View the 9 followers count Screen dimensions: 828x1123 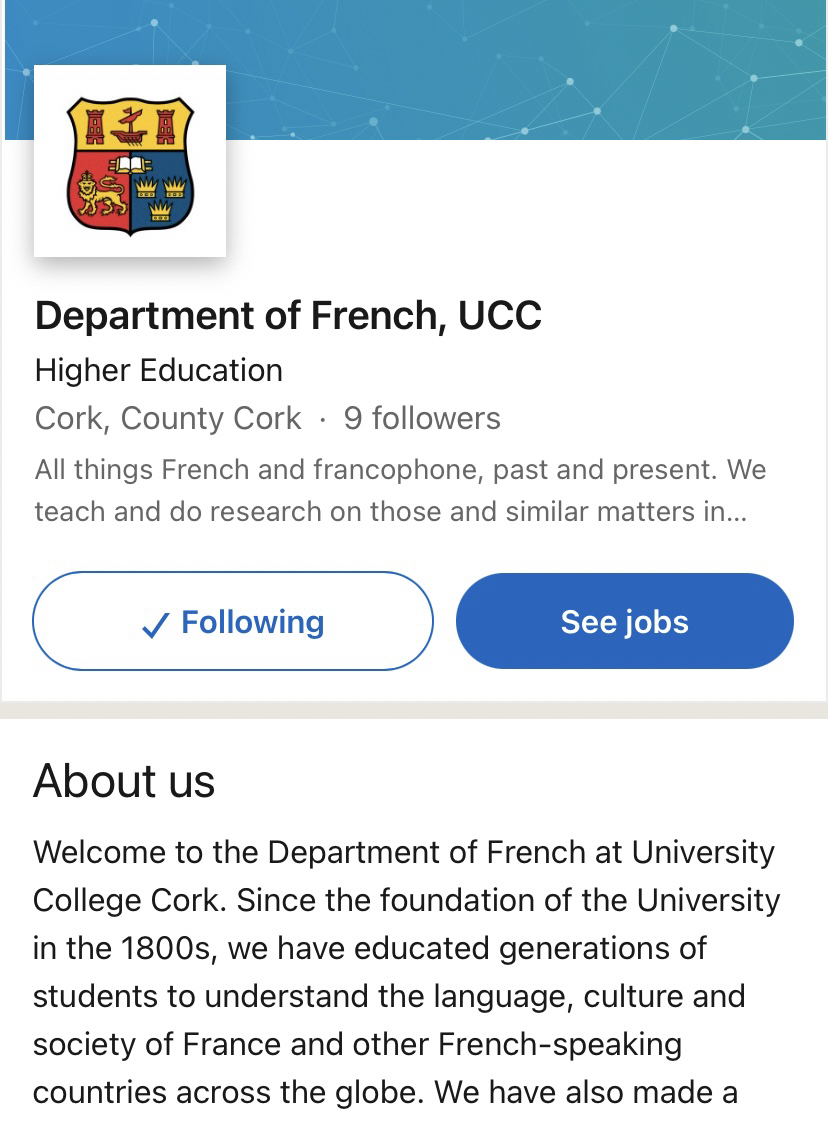(422, 418)
